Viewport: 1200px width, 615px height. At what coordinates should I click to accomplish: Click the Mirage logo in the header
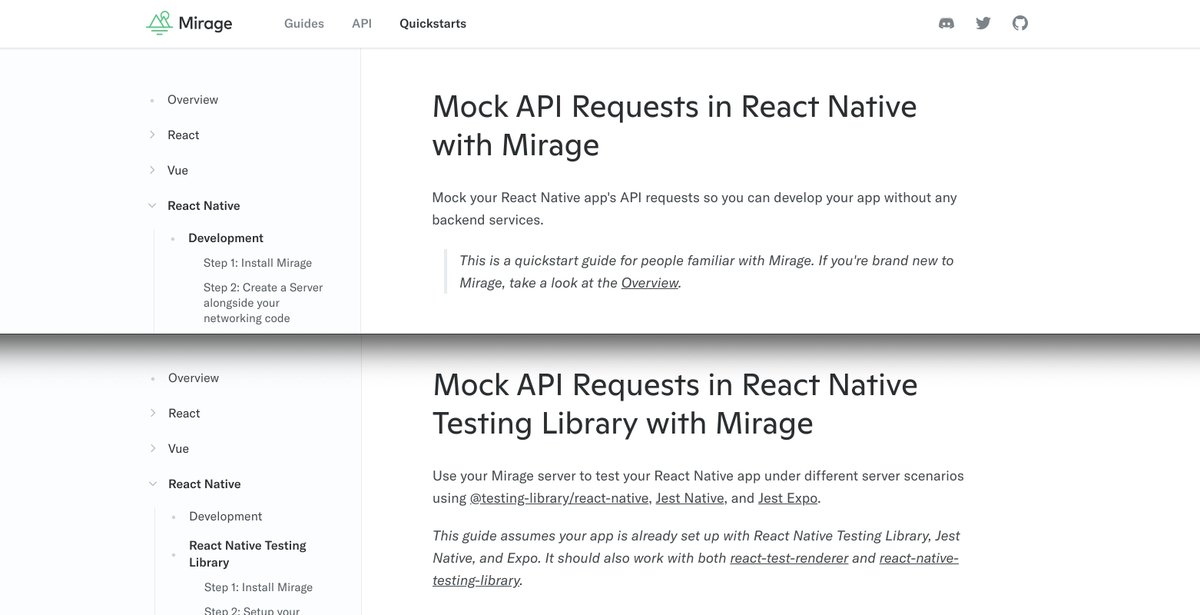189,23
